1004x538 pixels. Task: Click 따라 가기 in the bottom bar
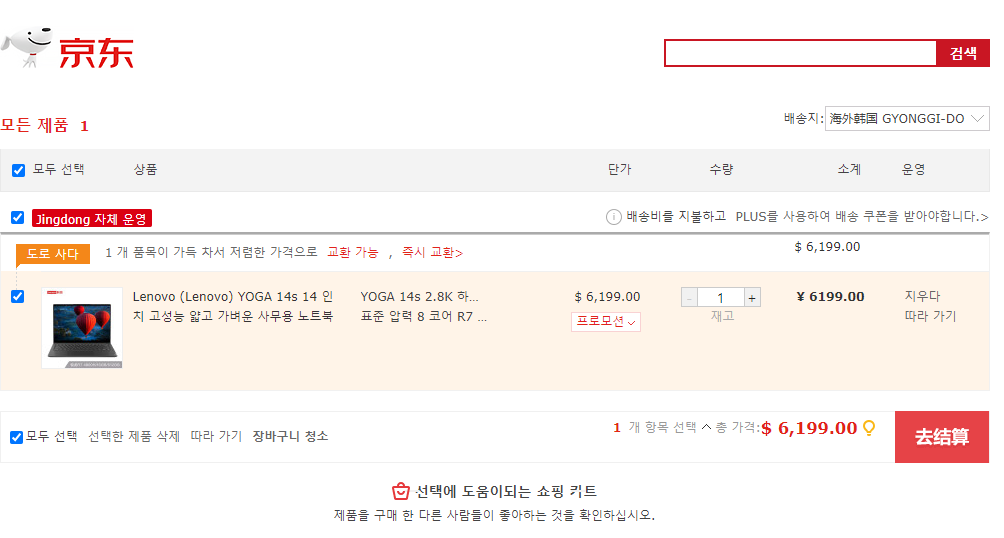click(216, 436)
